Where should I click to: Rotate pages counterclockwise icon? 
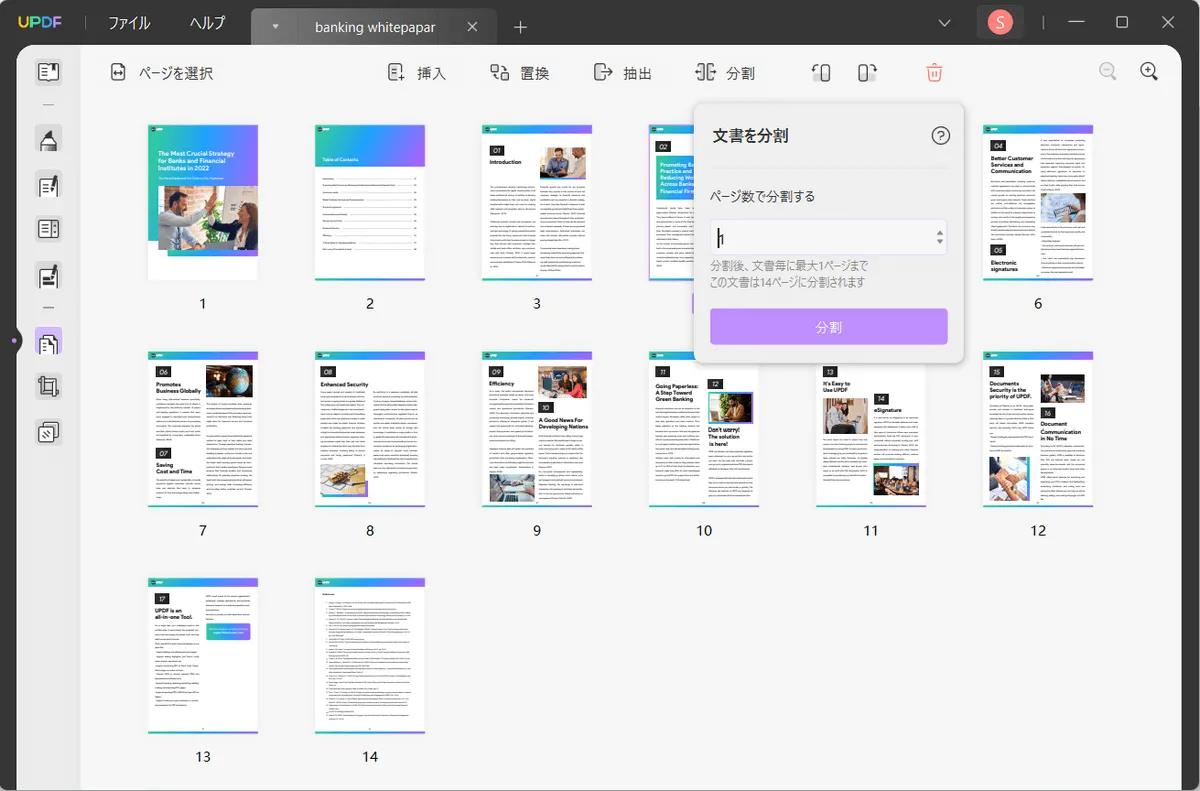[821, 72]
